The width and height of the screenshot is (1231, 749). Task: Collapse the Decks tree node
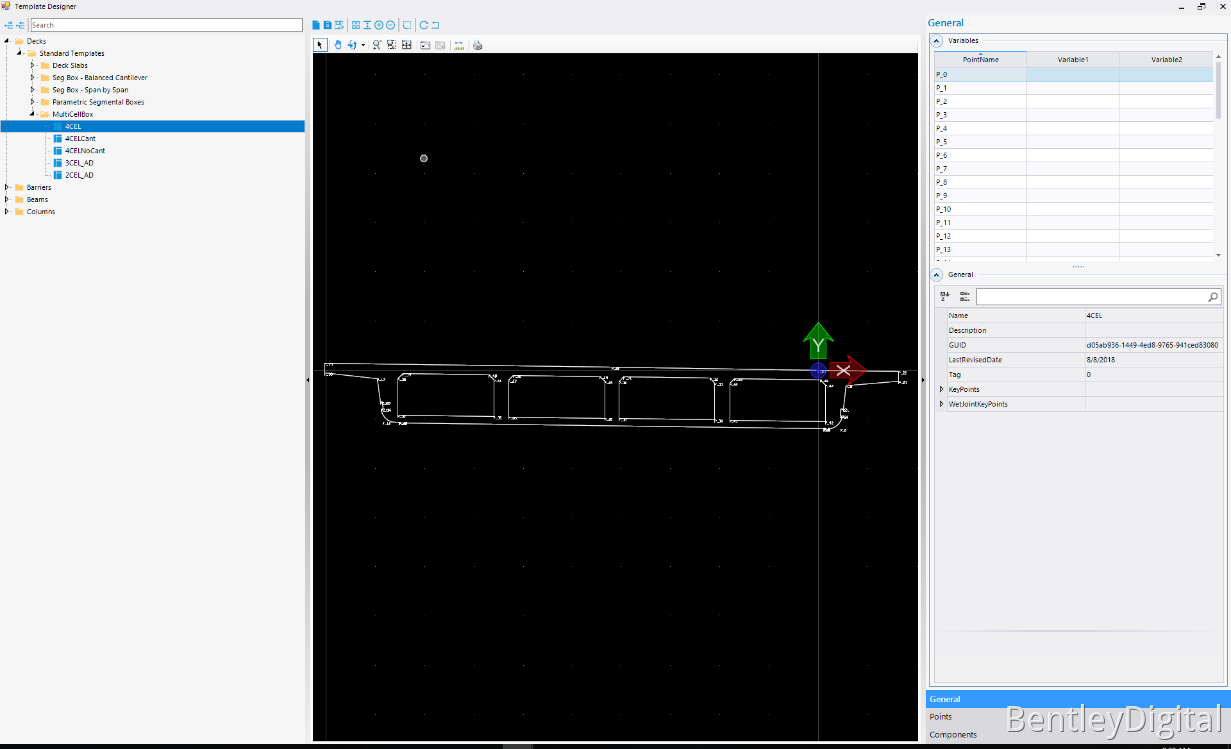pos(8,41)
